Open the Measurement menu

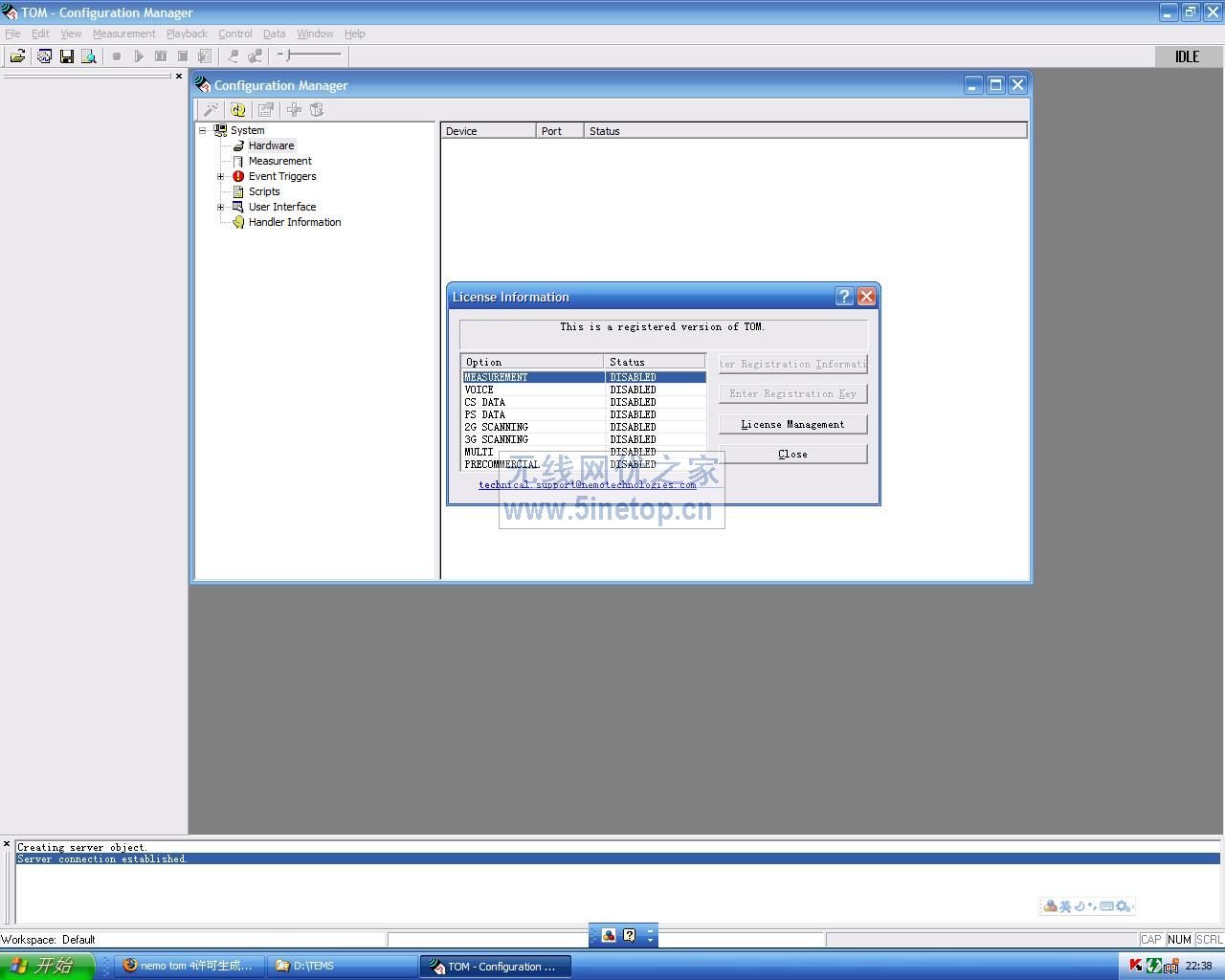123,33
